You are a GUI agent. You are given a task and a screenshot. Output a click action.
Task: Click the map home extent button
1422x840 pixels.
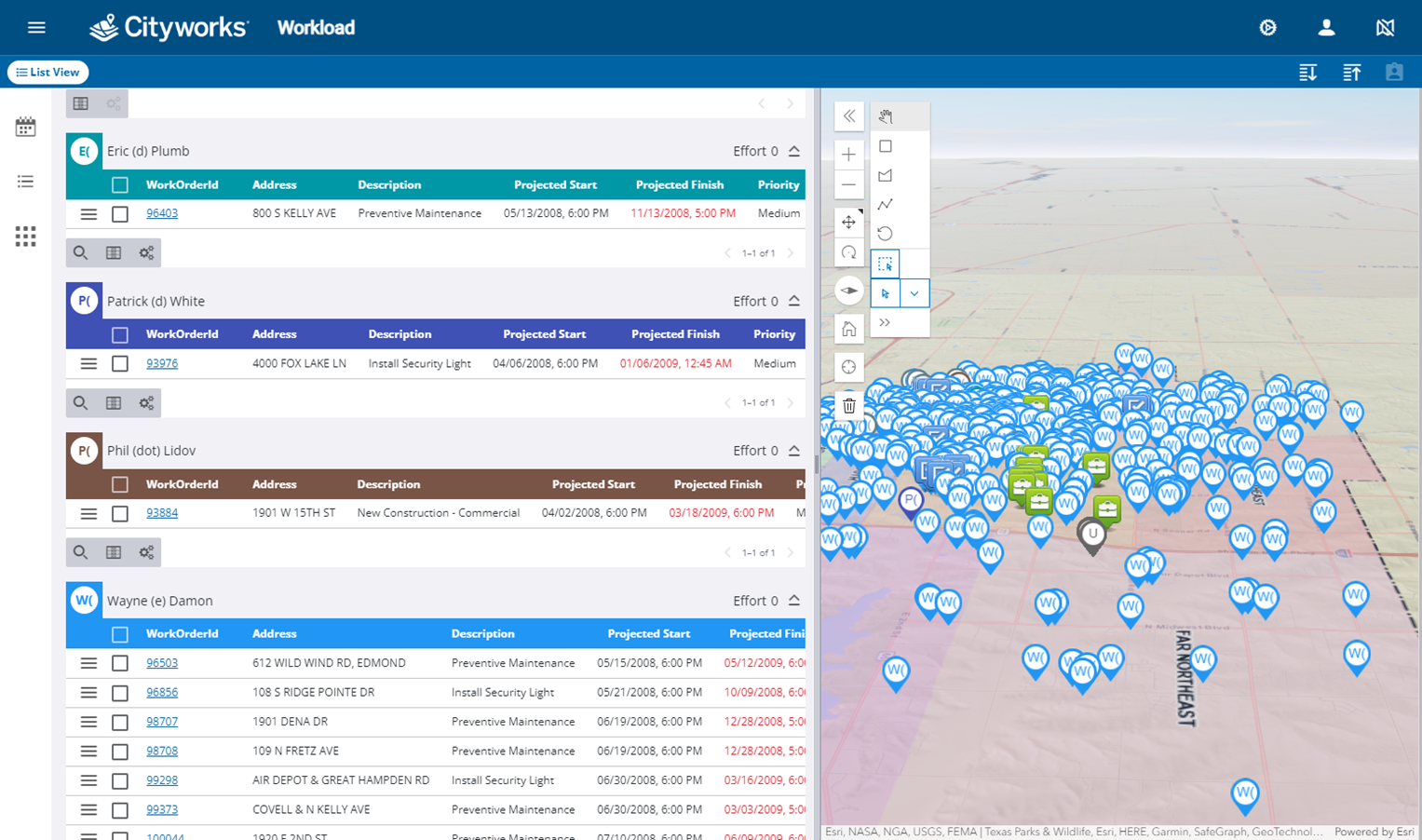[x=848, y=329]
